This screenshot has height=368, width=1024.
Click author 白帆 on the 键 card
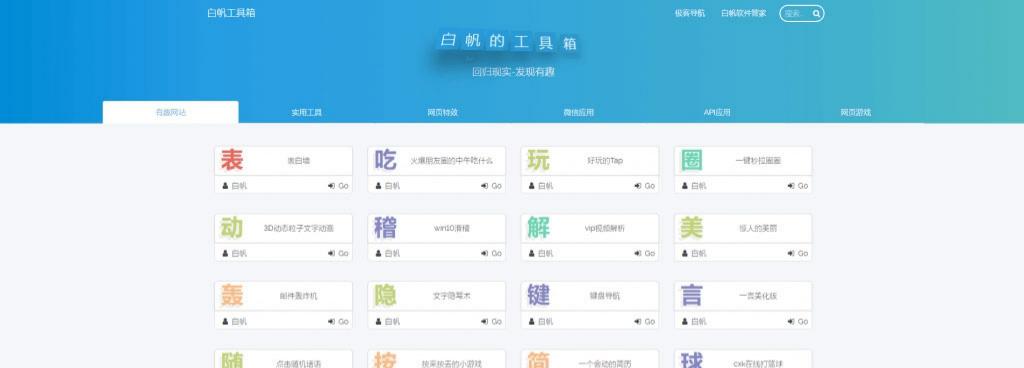pos(541,321)
